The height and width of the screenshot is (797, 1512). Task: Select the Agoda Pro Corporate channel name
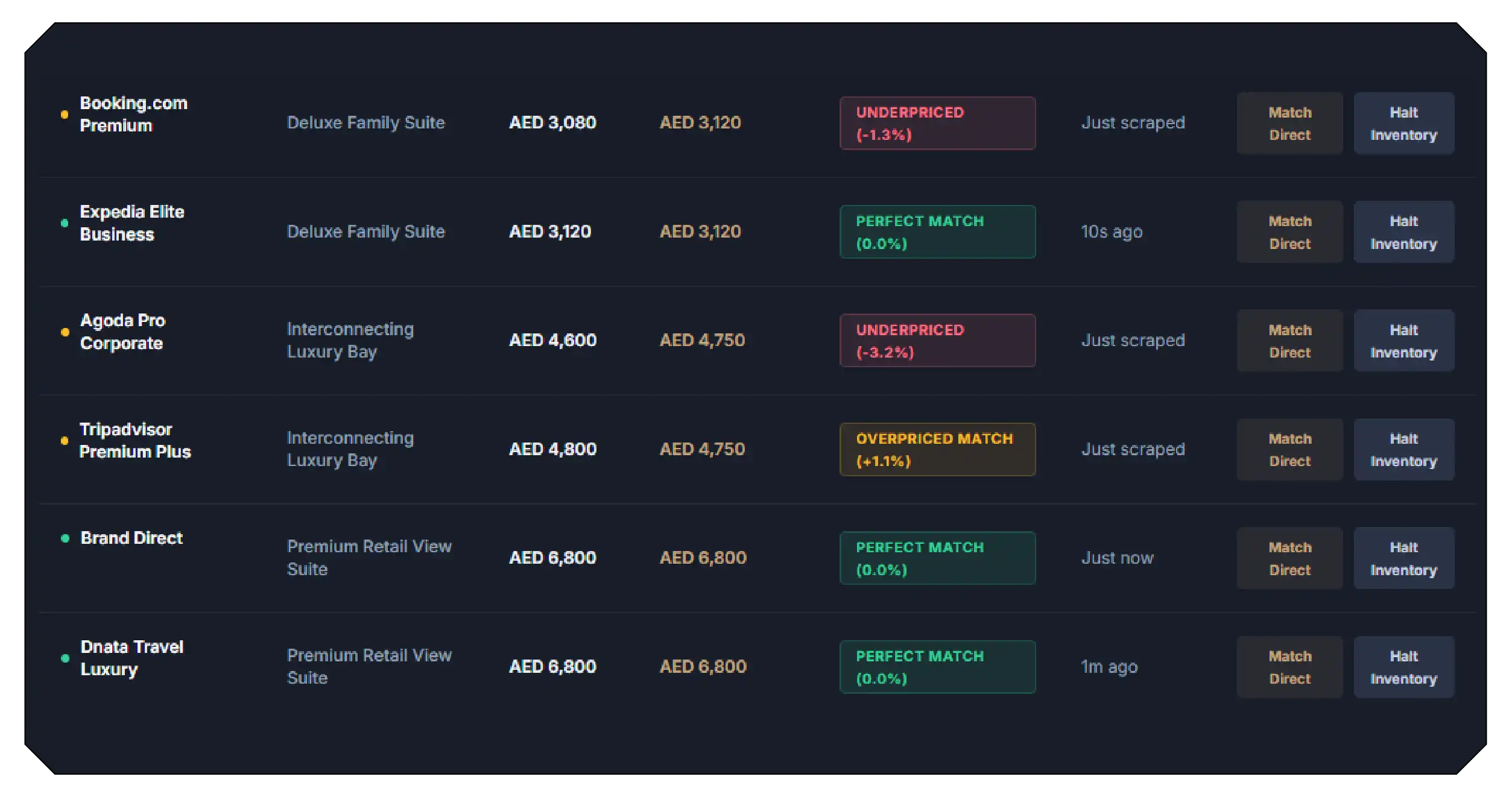(122, 332)
